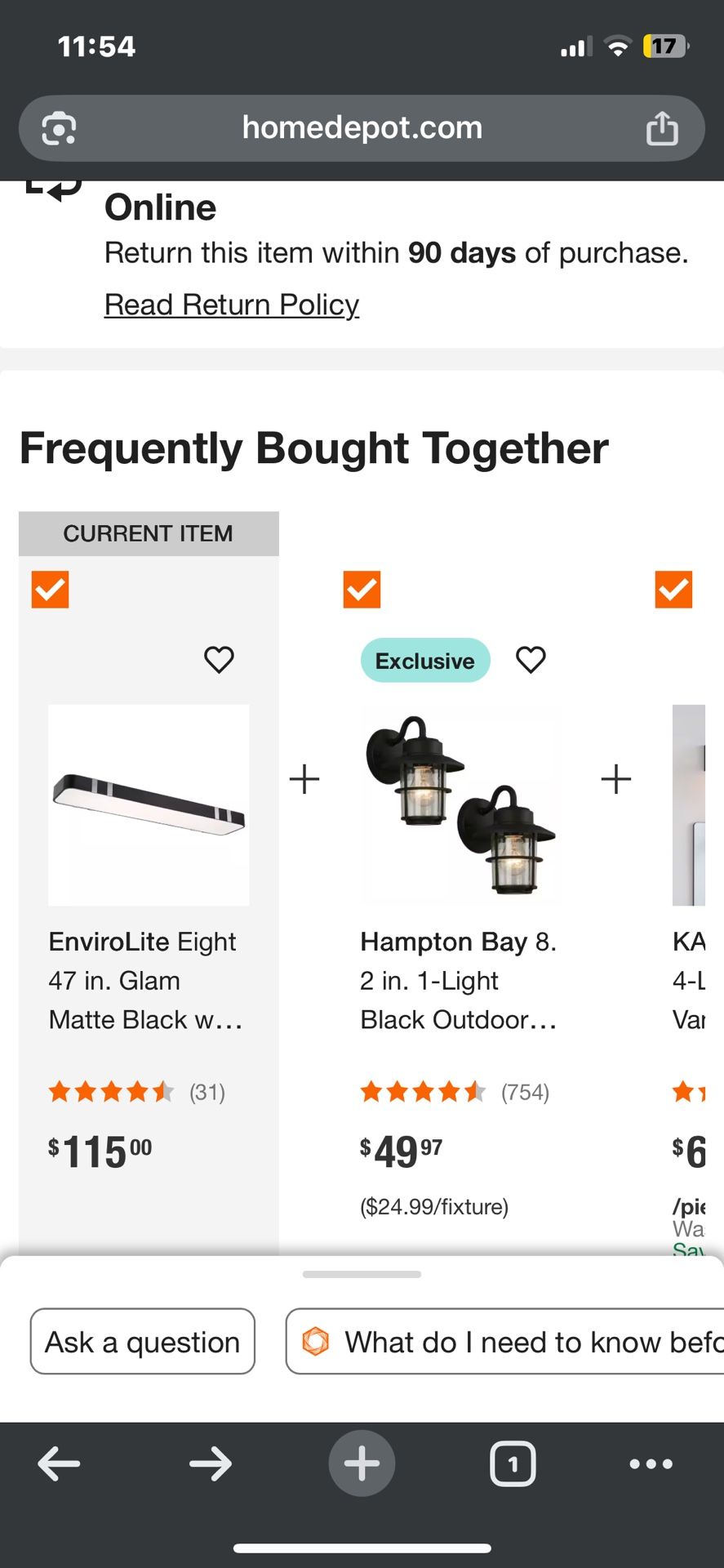Uncheck the Hampton Bay item checkbox

tap(362, 590)
